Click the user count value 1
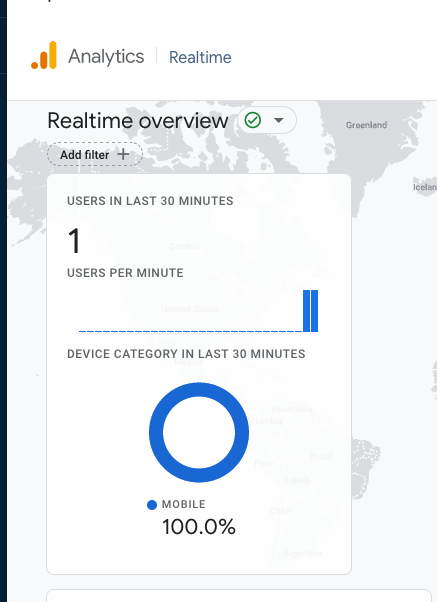The width and height of the screenshot is (437, 602). [74, 241]
